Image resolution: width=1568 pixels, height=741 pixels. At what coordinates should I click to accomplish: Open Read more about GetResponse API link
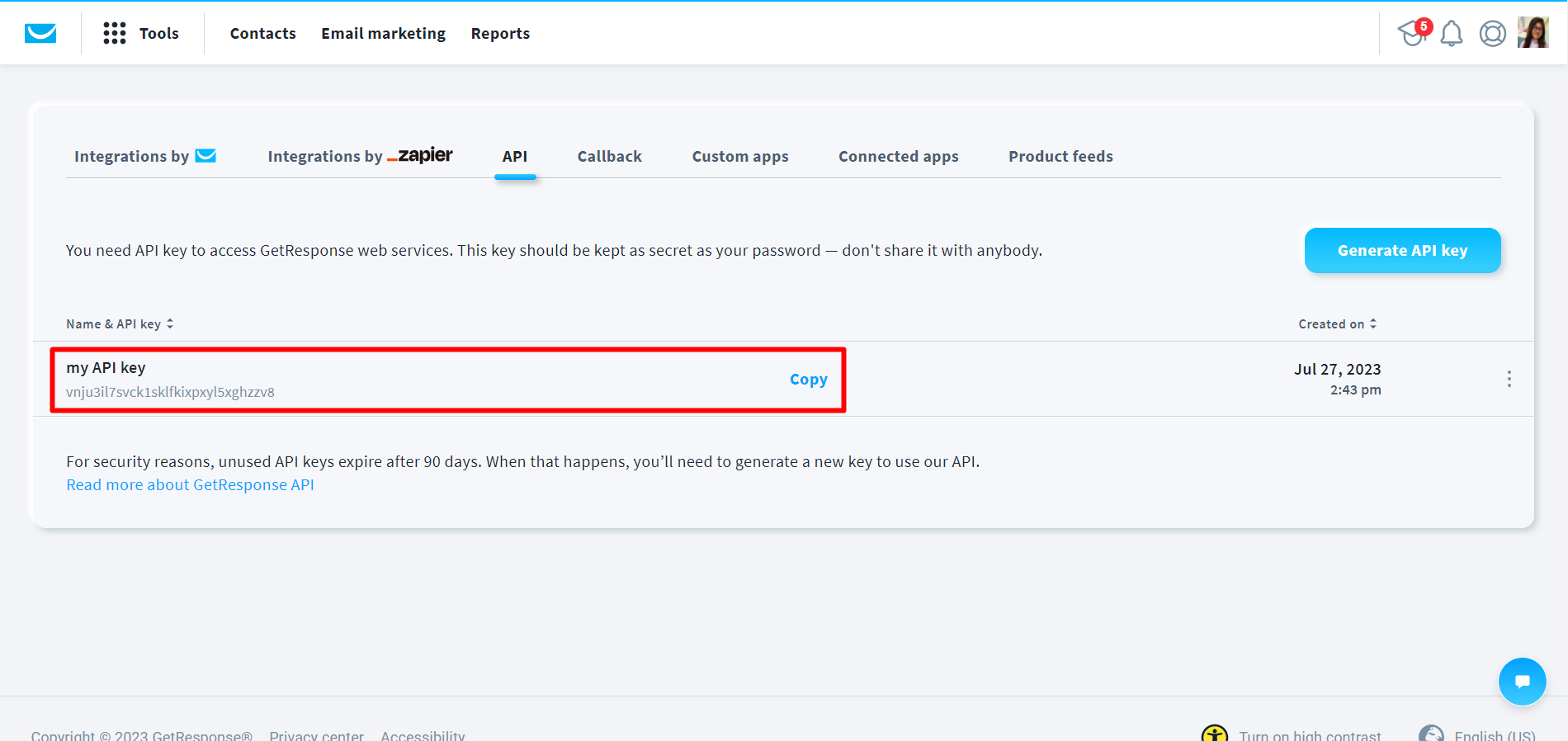point(190,485)
